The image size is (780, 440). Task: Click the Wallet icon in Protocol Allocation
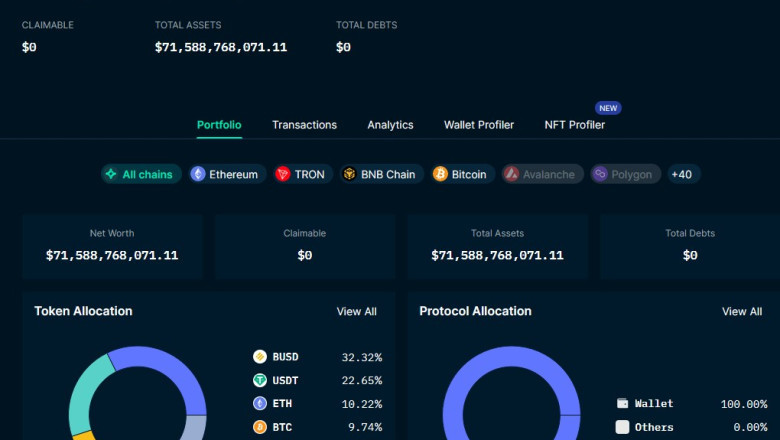click(622, 403)
